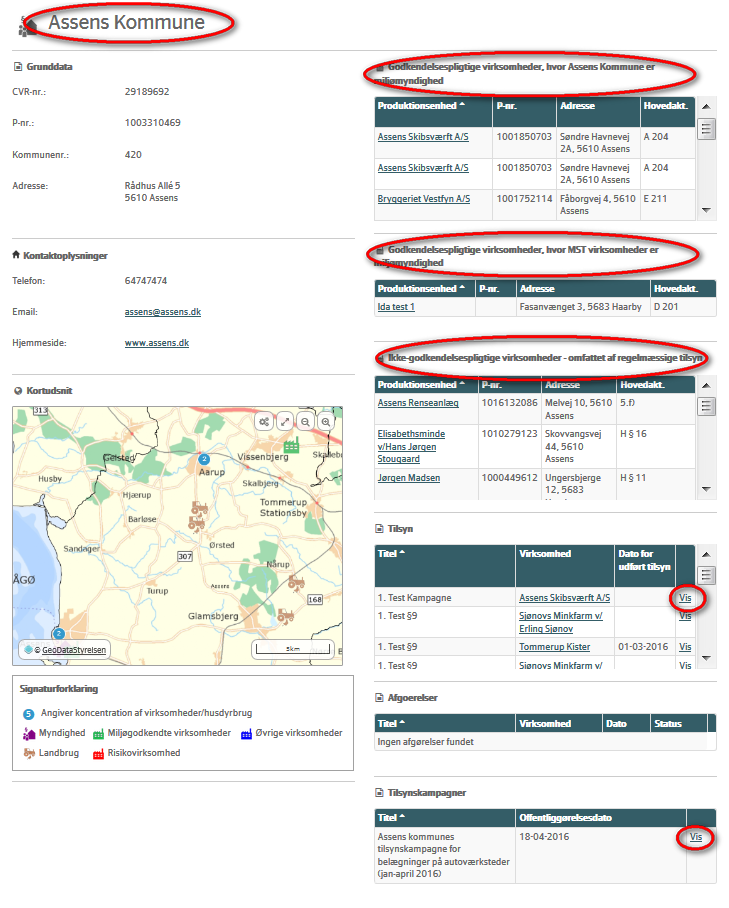Open the Bryggeriet Vestfyn A/S entry
Image resolution: width=729 pixels, height=908 pixels.
pyautogui.click(x=423, y=199)
